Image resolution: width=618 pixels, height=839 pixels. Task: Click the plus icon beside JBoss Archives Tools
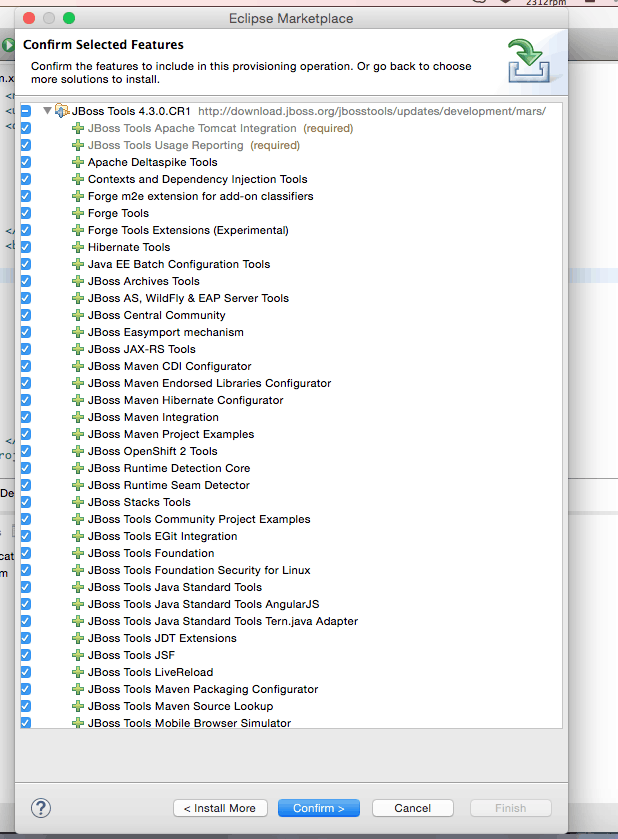(78, 281)
